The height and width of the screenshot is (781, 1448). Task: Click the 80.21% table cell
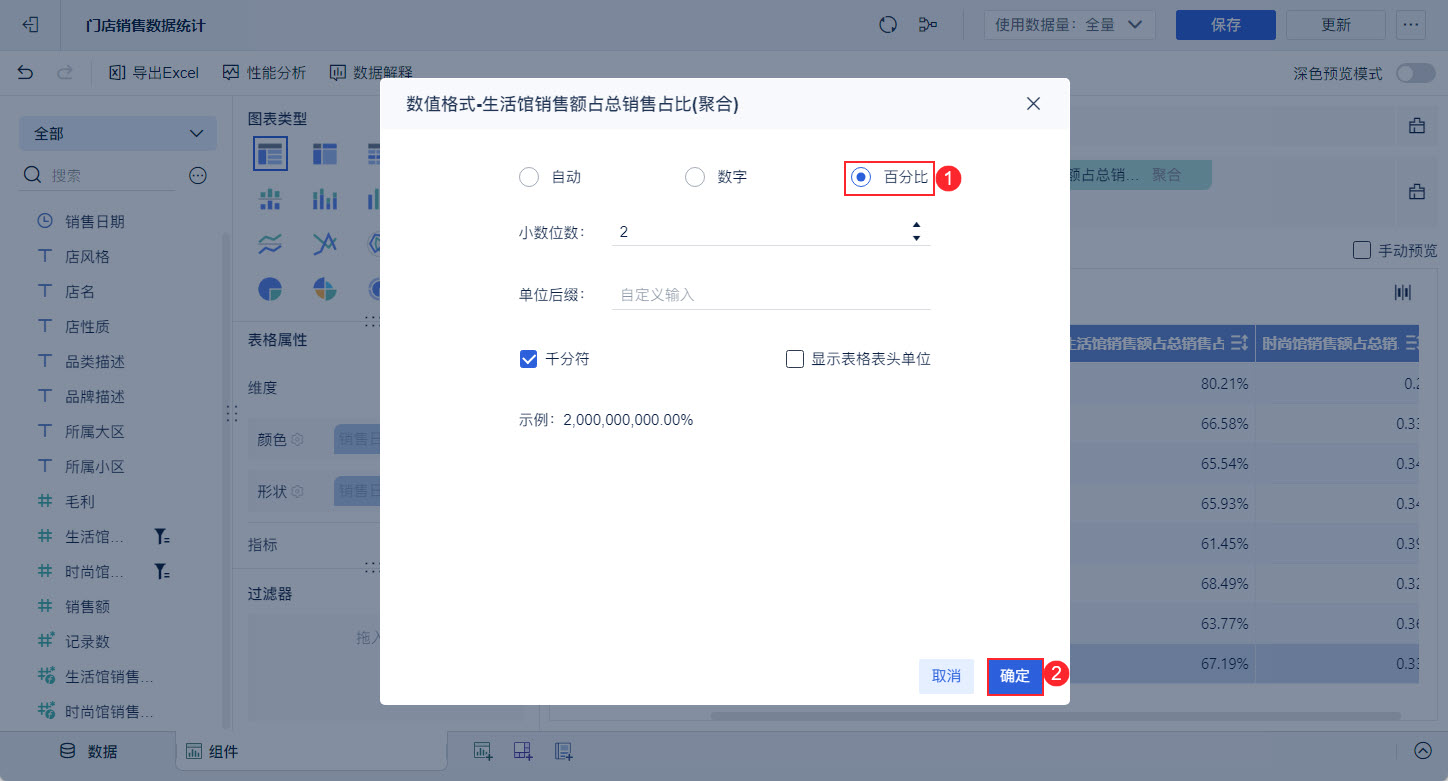[1224, 384]
